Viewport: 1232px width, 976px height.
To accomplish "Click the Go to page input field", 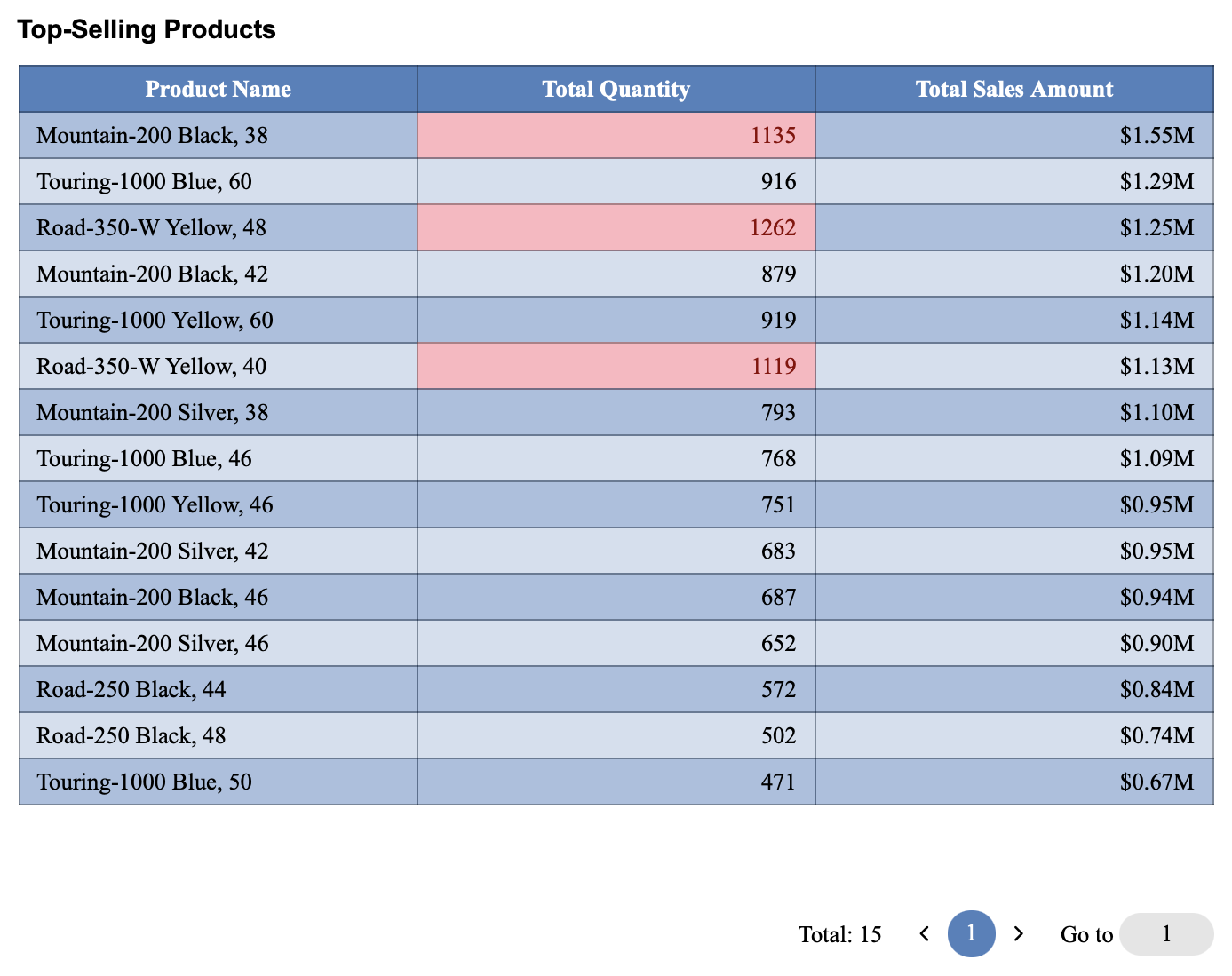I will click(1165, 934).
